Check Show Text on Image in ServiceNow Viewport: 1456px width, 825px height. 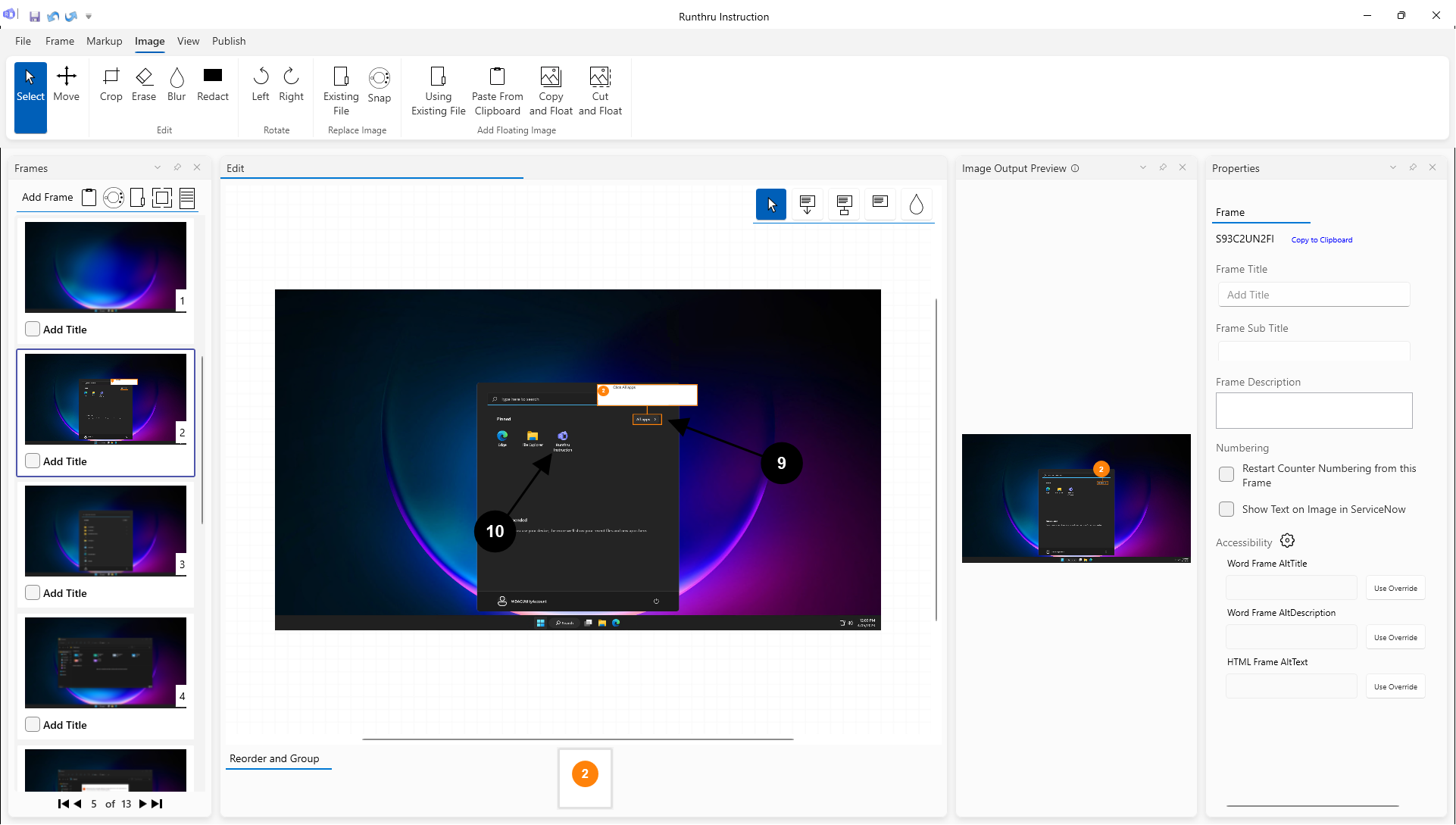1226,509
